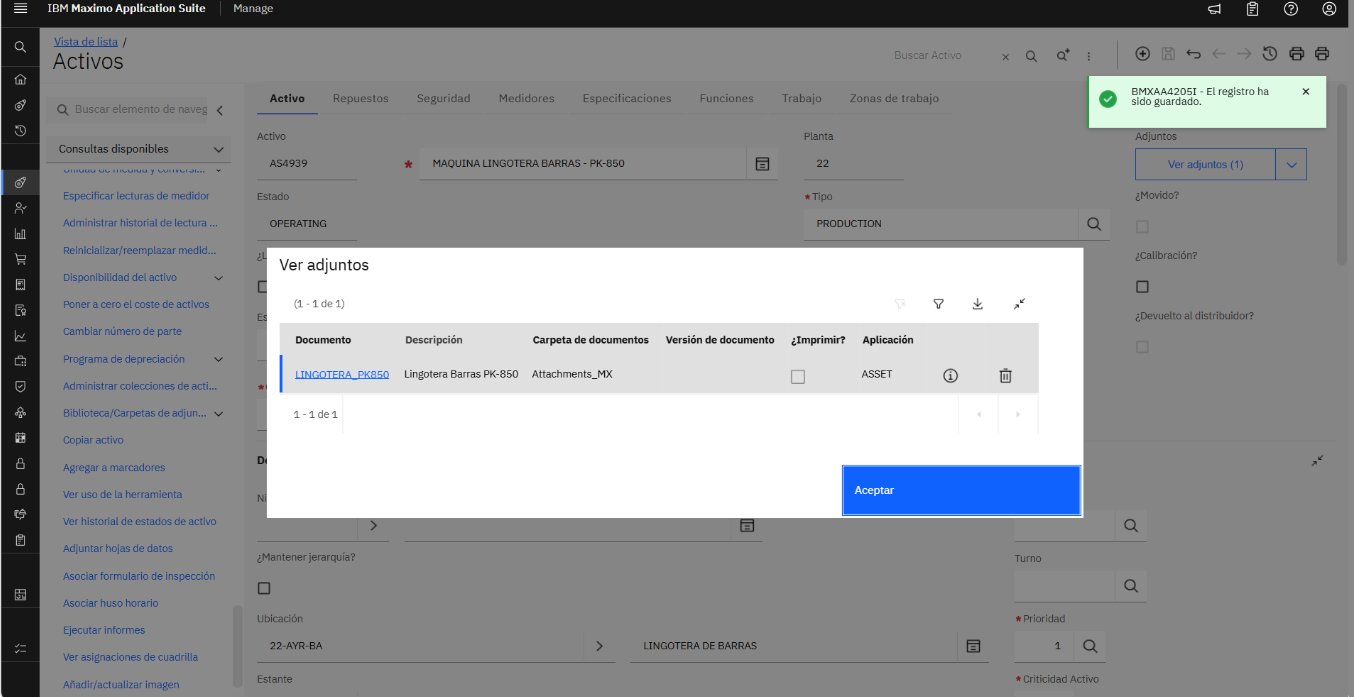
Task: Open the bar chart icon in left rail
Action: click(x=20, y=234)
